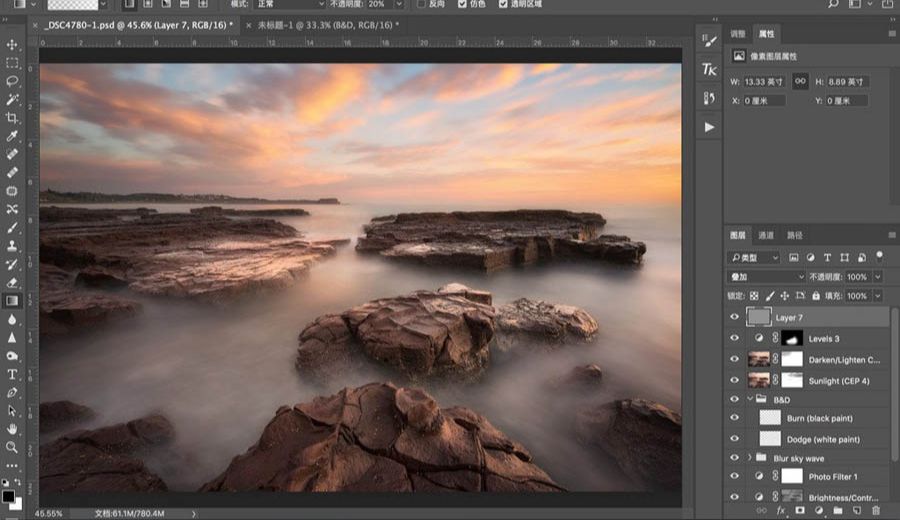Select the Rectangular Marquee tool
Viewport: 900px width, 520px height.
coord(11,63)
